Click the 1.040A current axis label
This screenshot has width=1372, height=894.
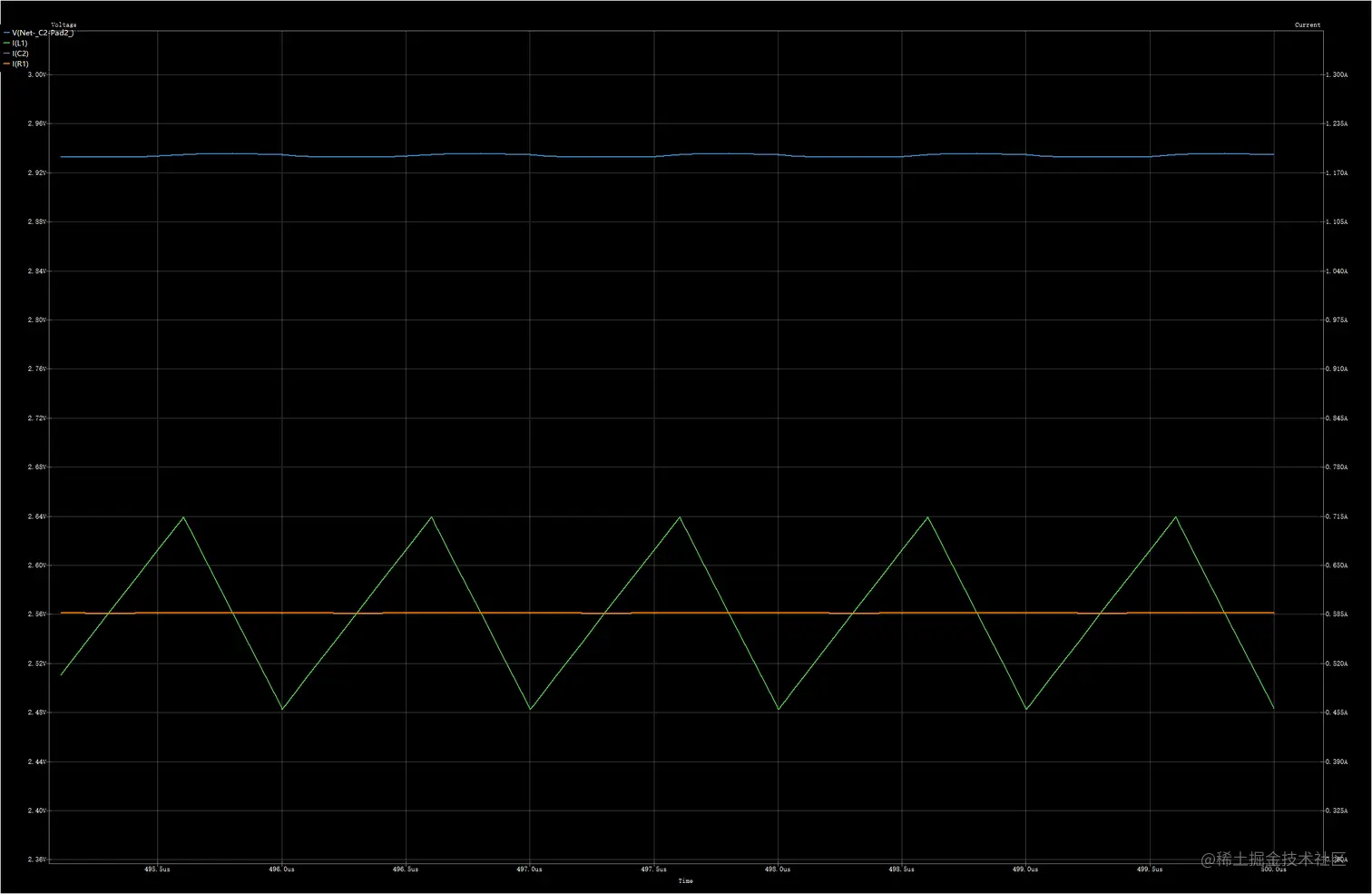coord(1337,270)
